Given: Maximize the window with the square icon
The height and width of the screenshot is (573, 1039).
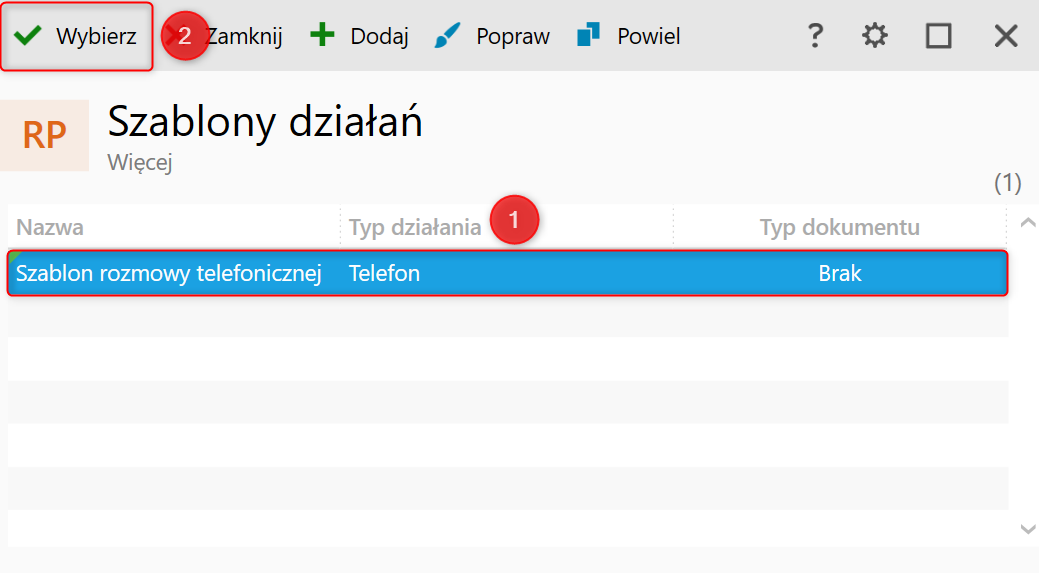Looking at the screenshot, I should coord(938,37).
